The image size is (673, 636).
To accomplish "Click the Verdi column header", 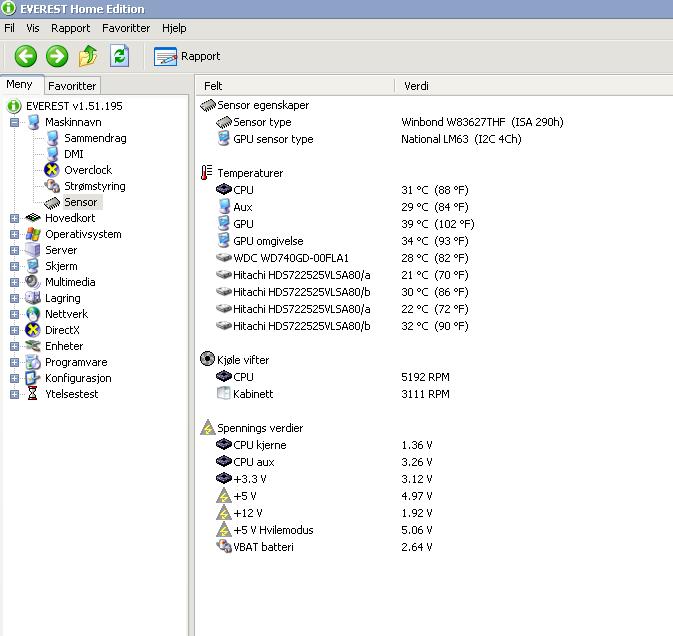I will tap(534, 86).
